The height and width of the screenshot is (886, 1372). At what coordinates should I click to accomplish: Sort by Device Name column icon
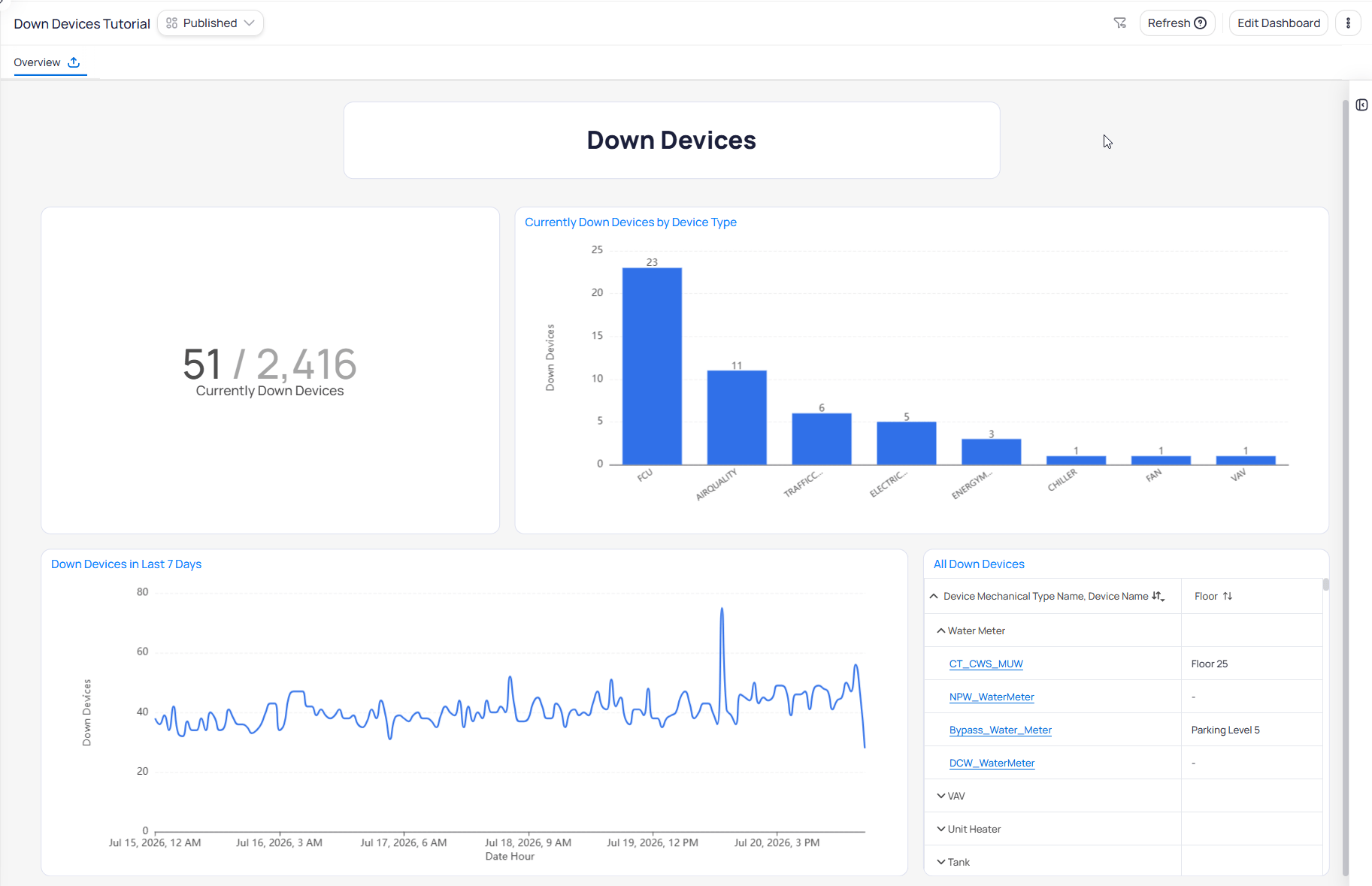(x=1158, y=596)
